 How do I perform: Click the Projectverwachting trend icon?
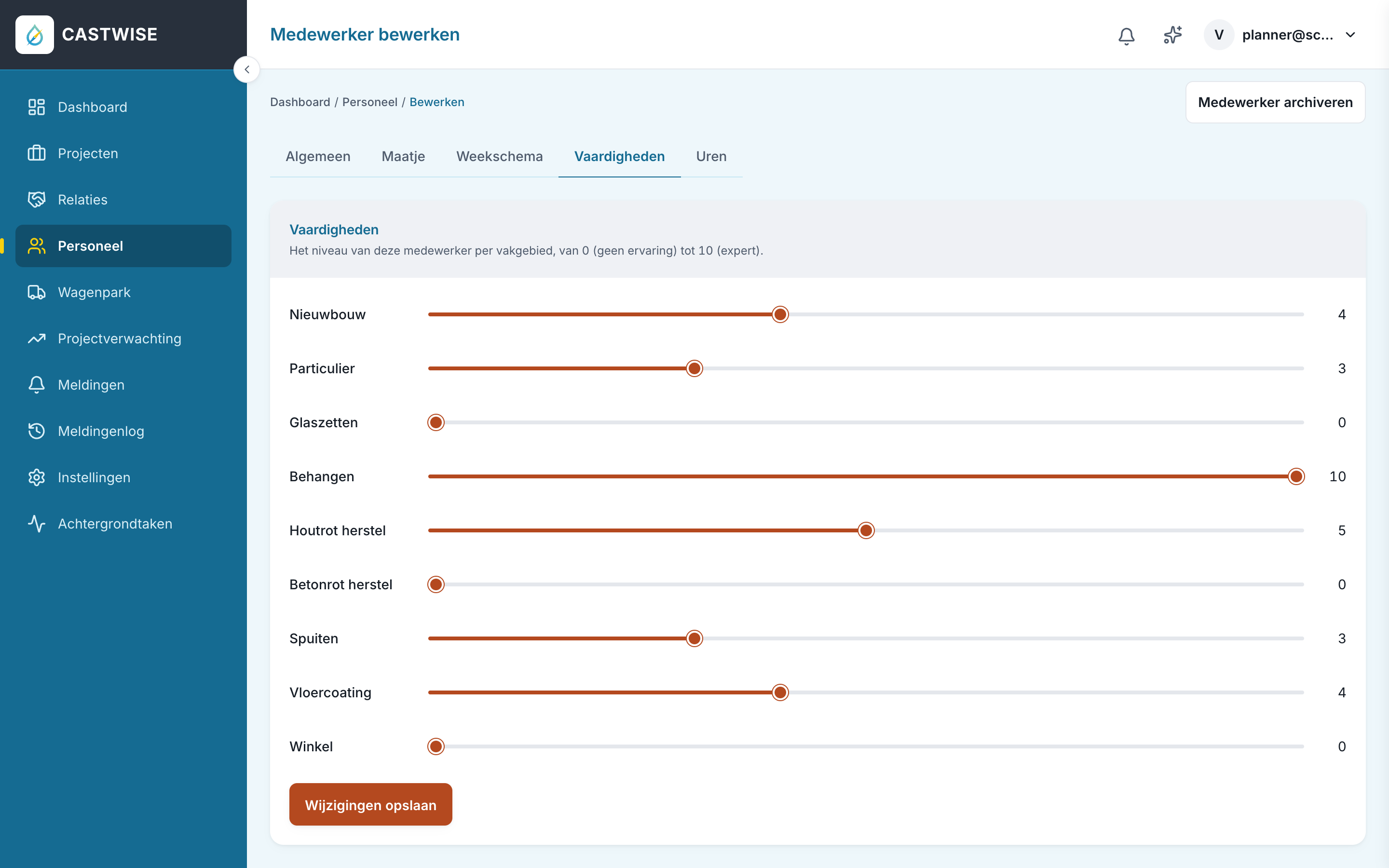click(x=37, y=339)
